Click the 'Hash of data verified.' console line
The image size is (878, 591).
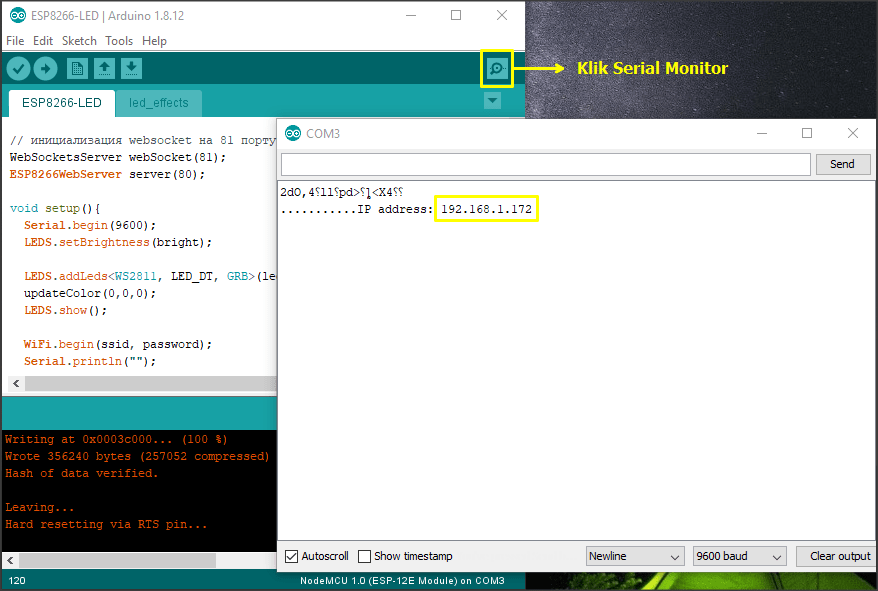81,473
